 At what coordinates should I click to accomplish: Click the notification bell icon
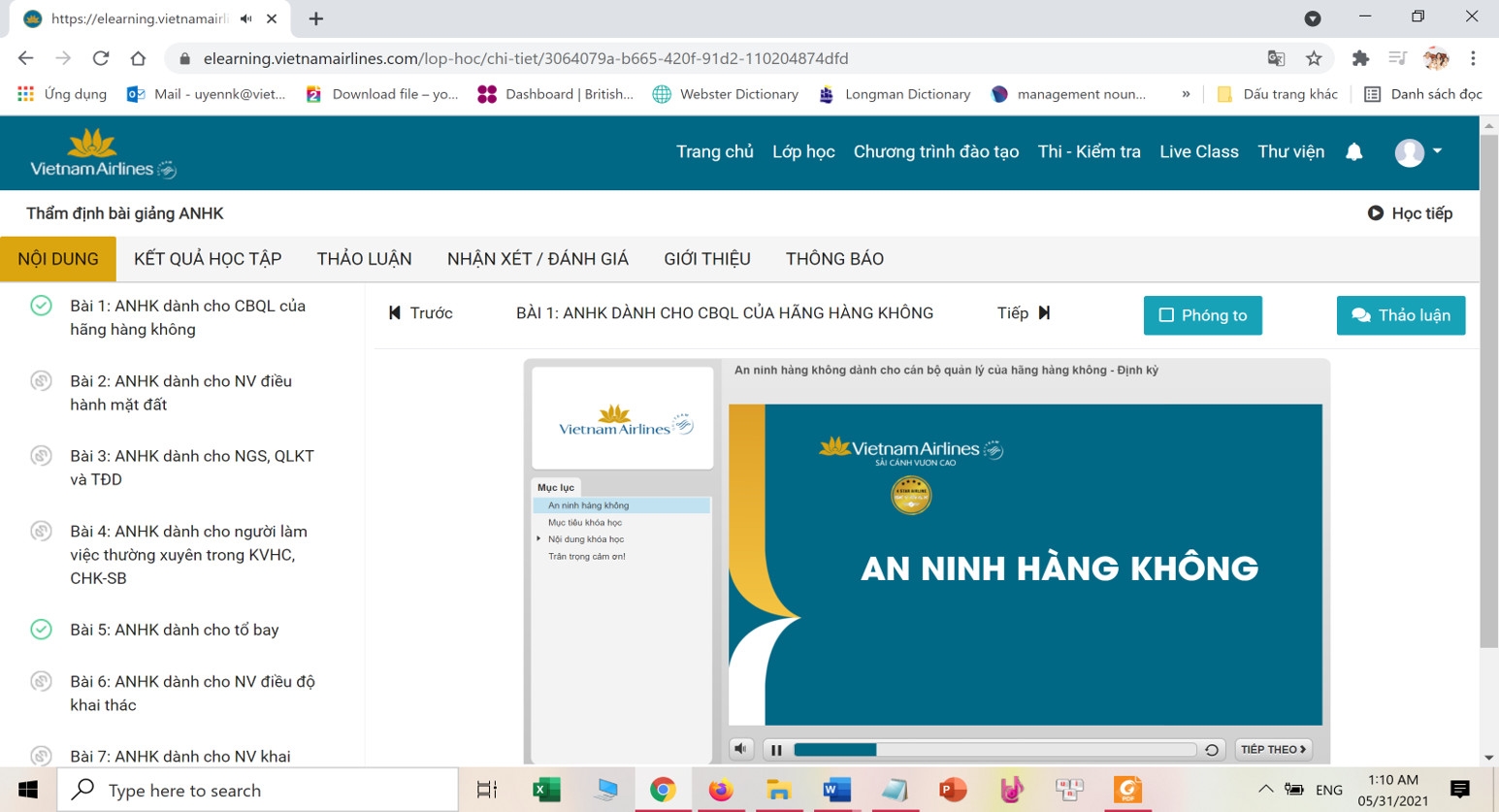1353,151
